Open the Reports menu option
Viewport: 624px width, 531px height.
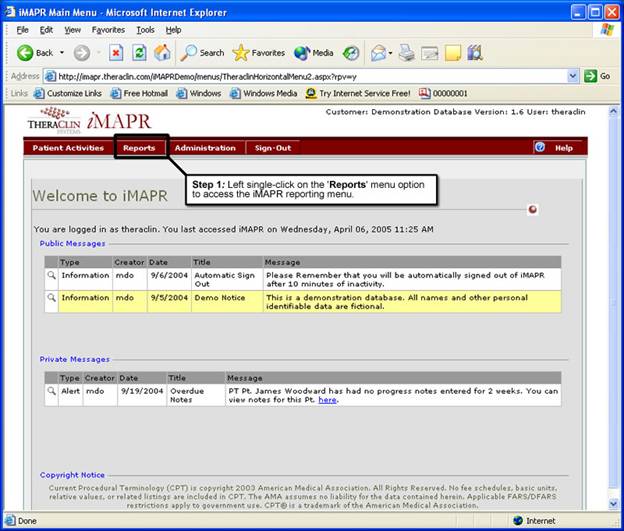coord(139,148)
